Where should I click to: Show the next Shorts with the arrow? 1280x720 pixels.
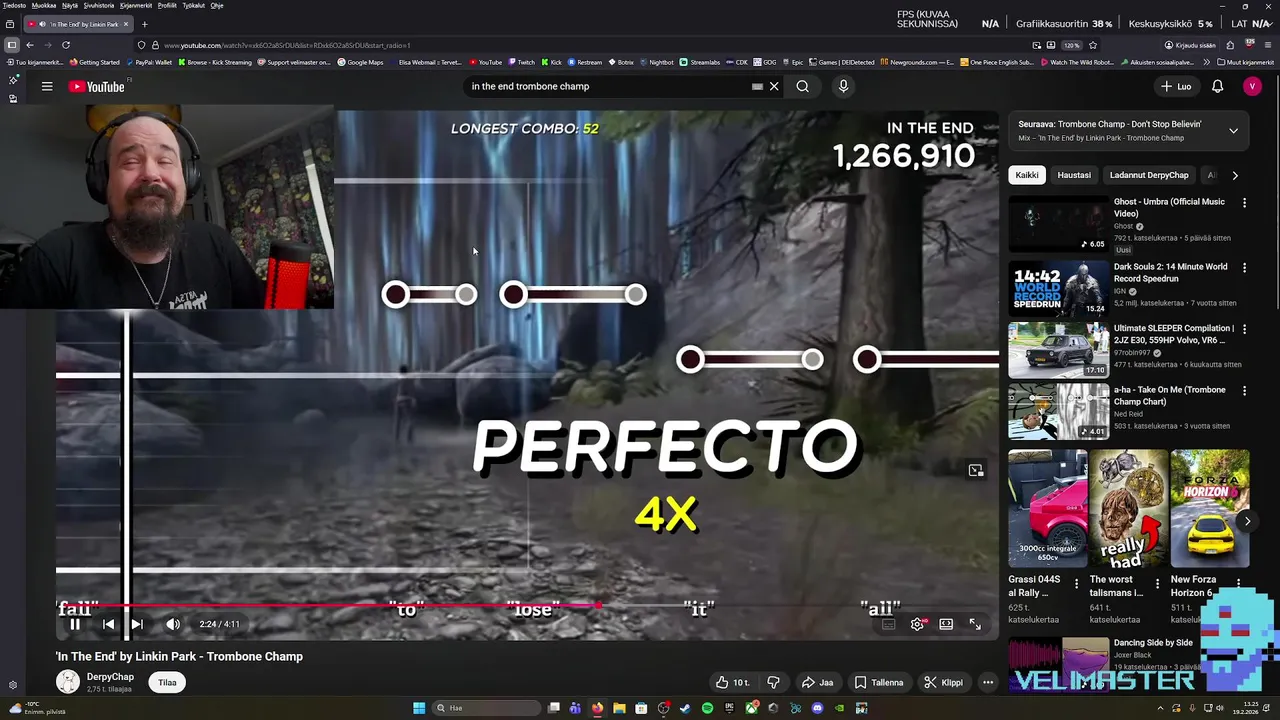[1247, 521]
